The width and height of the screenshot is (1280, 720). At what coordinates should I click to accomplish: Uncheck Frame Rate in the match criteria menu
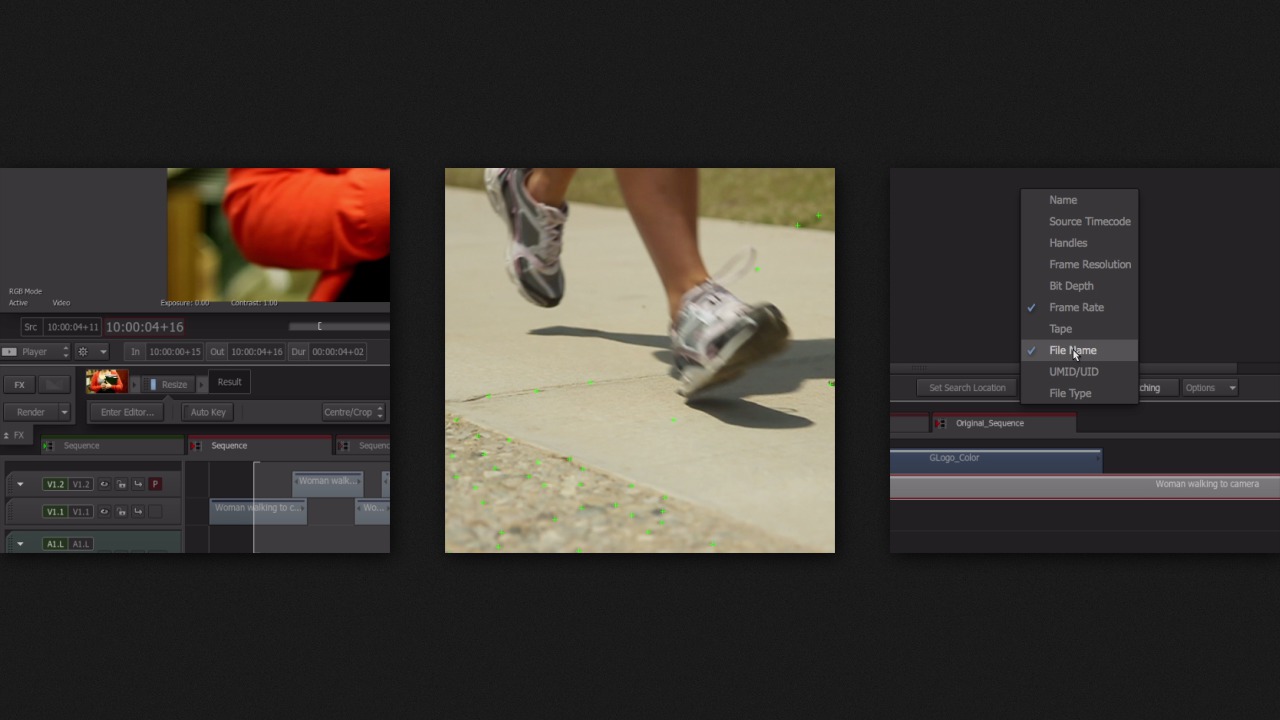tap(1076, 307)
